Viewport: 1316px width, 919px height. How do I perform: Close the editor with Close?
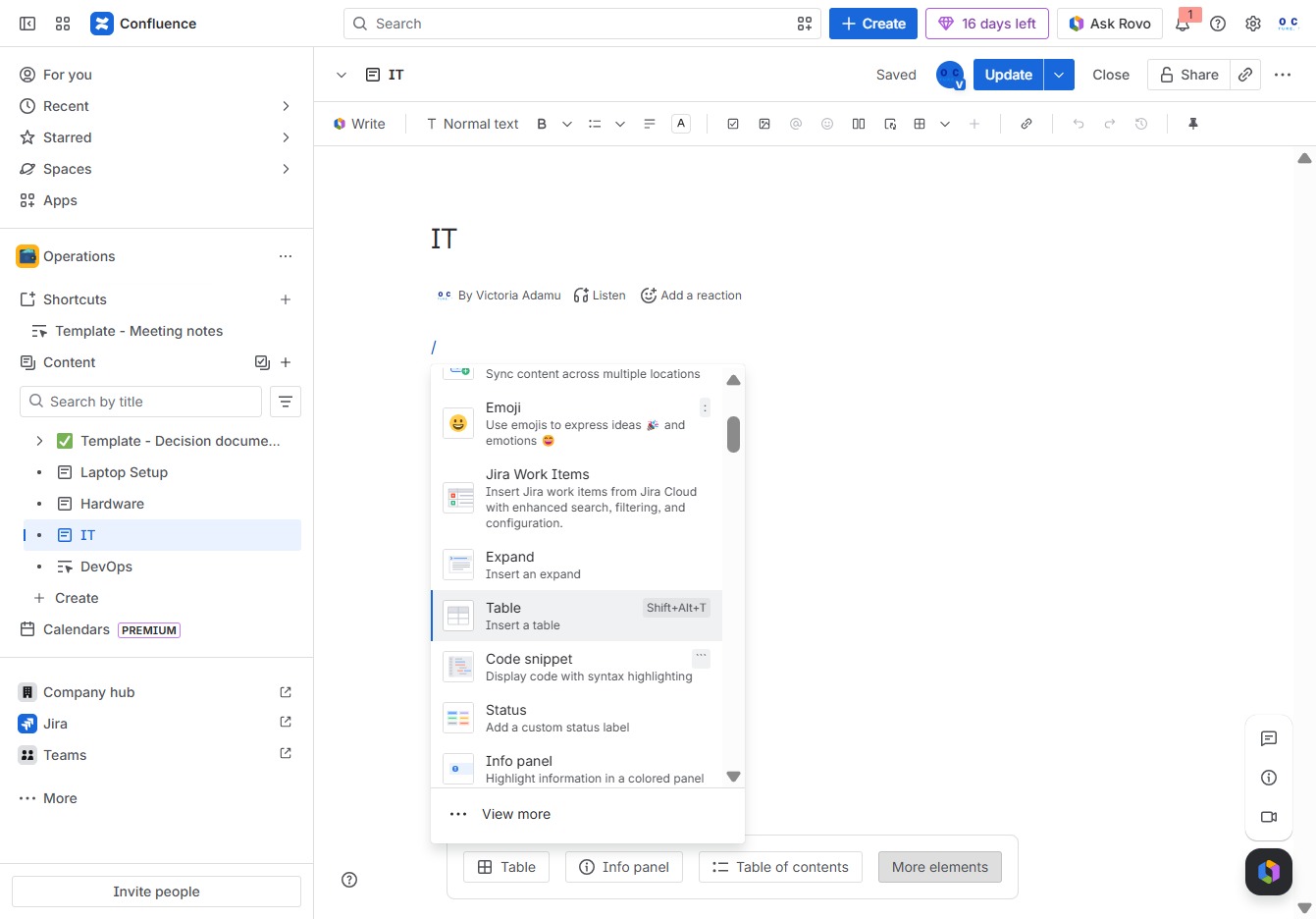click(x=1111, y=75)
